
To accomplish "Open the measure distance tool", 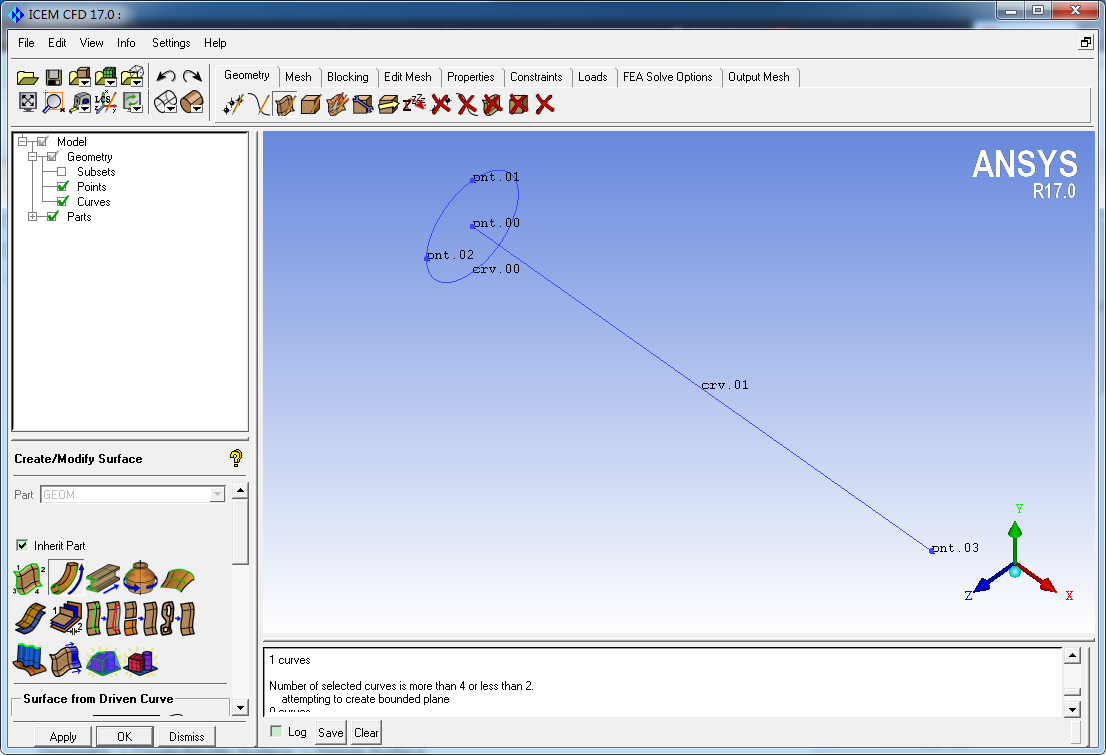I will (82, 102).
